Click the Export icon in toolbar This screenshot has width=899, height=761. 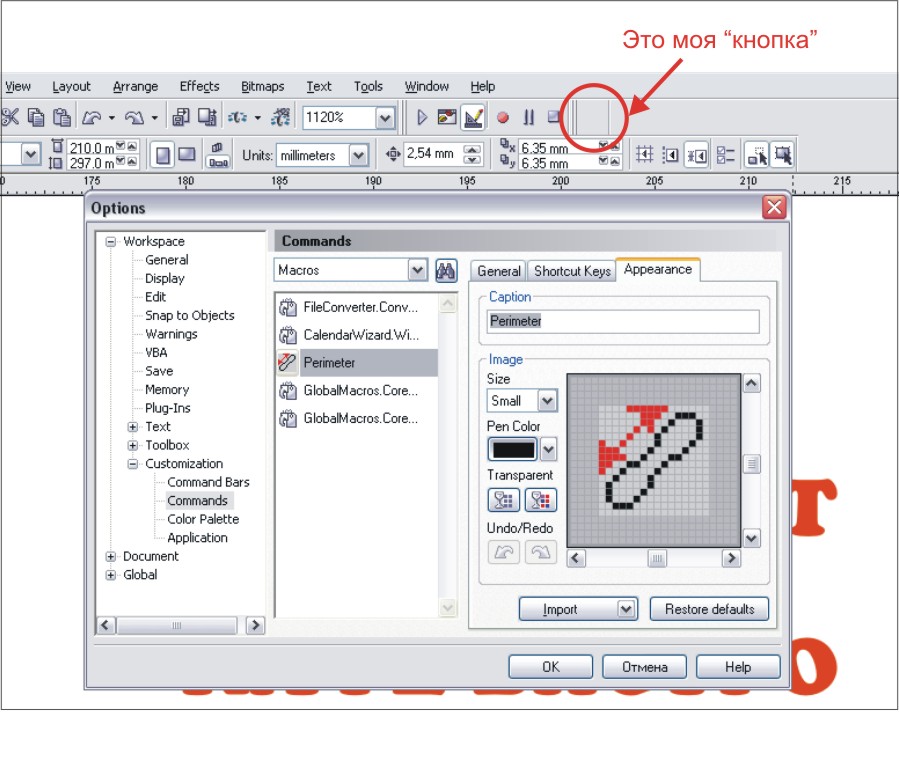(207, 118)
